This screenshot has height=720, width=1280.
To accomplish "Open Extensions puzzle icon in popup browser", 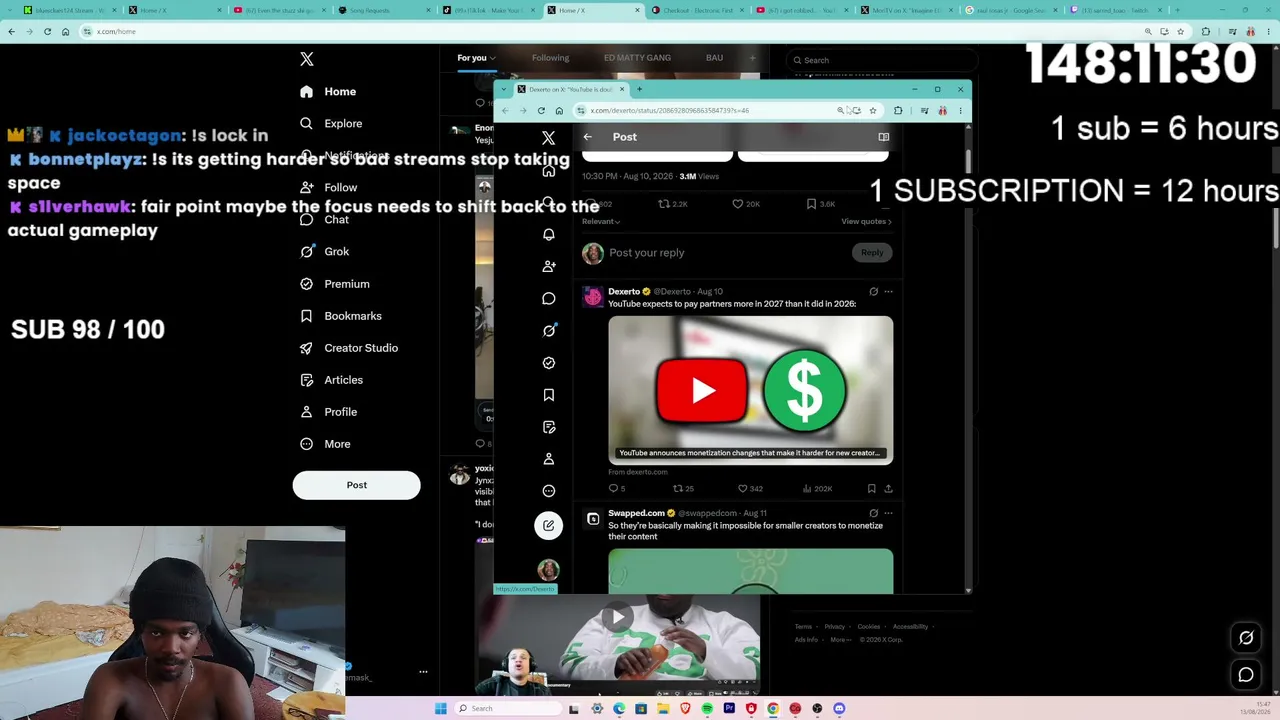I will tap(898, 111).
